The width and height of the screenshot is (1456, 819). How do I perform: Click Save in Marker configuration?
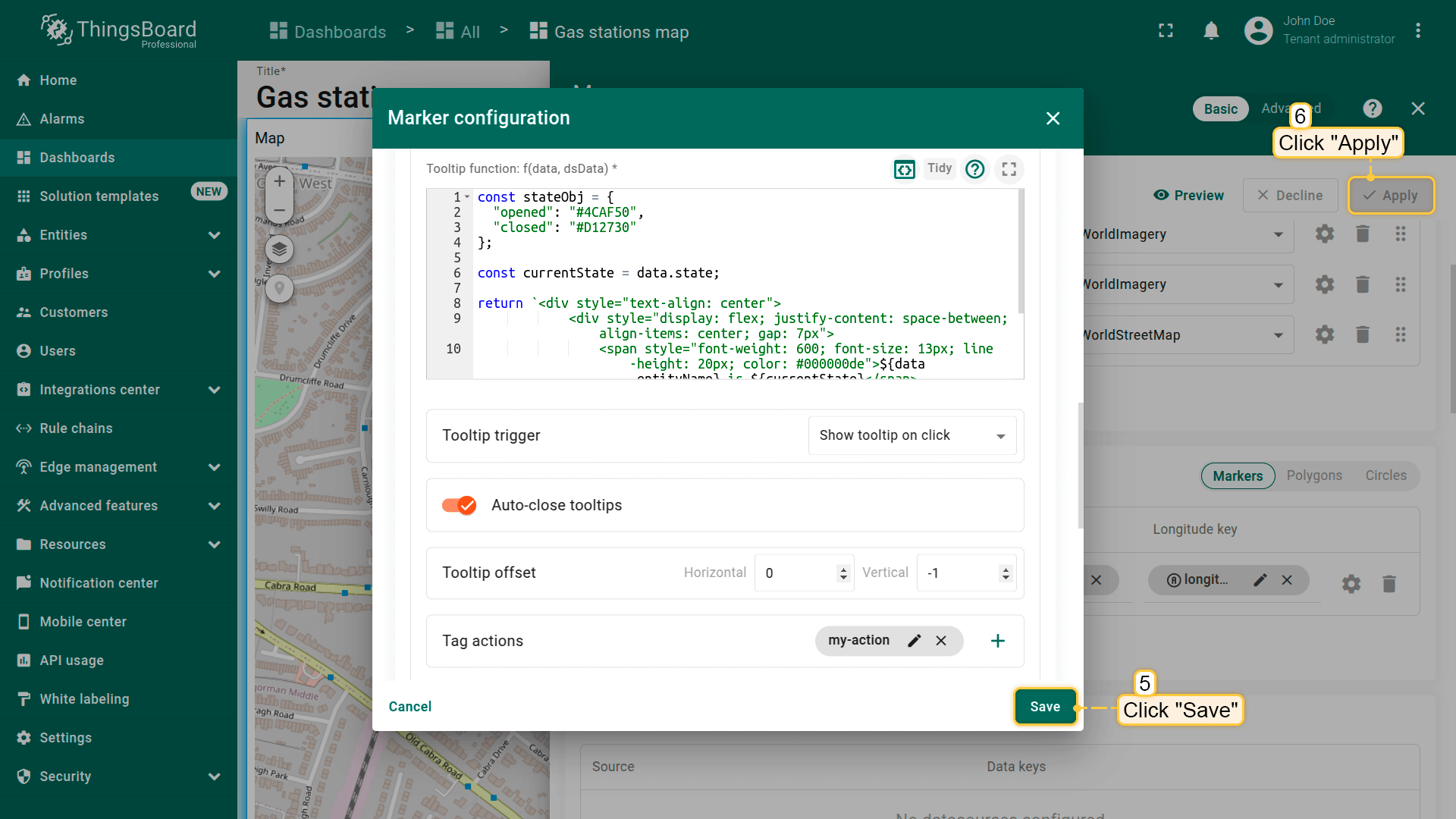1044,707
